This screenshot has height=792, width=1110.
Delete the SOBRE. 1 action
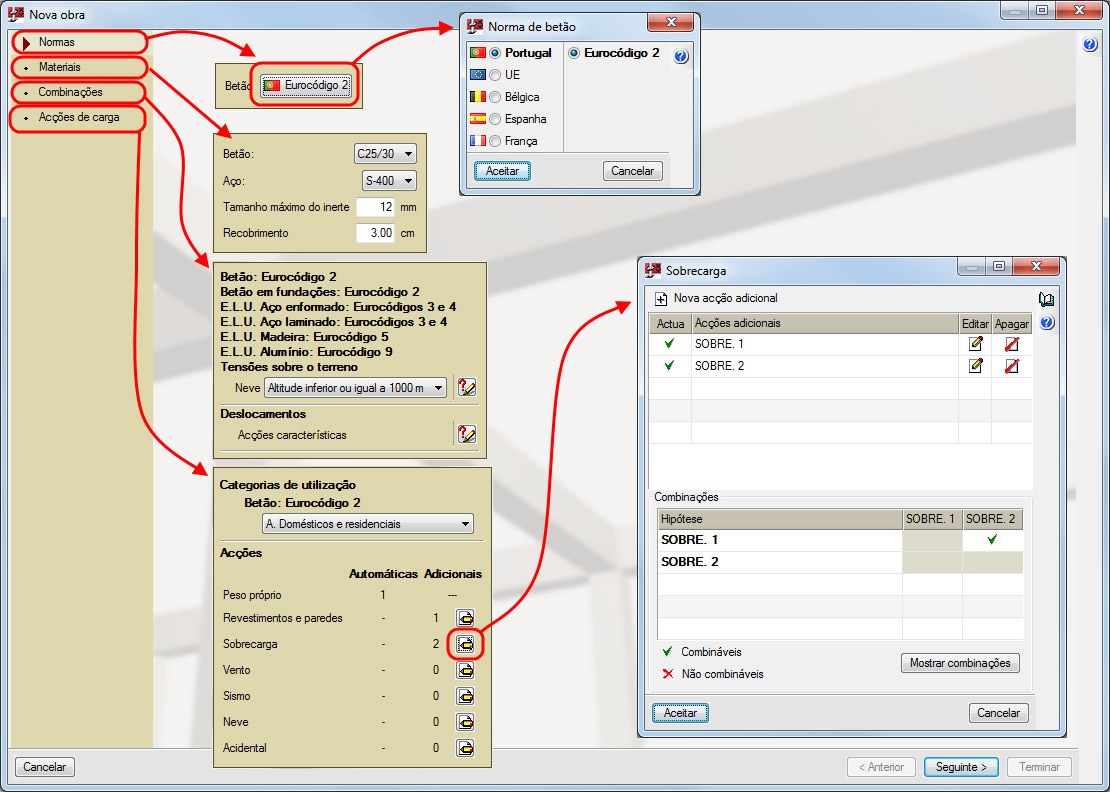pyautogui.click(x=1012, y=344)
